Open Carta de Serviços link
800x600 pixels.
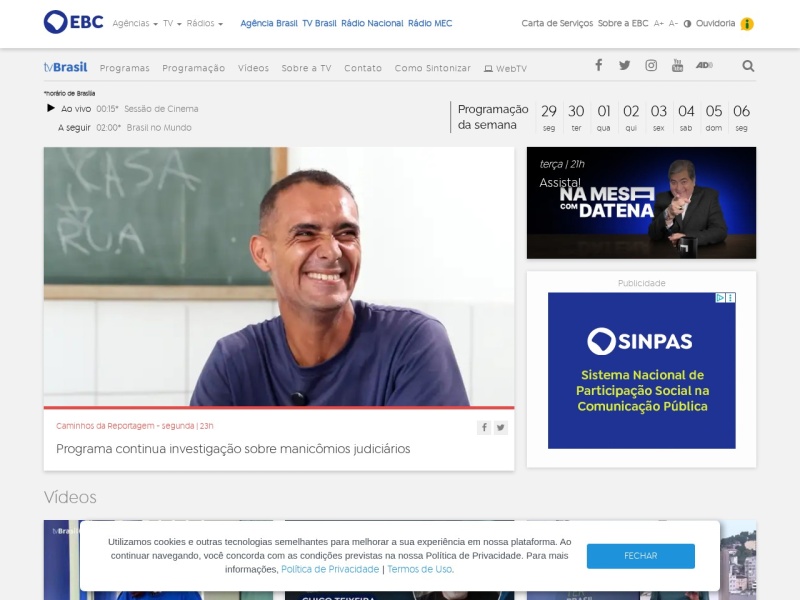(x=557, y=23)
